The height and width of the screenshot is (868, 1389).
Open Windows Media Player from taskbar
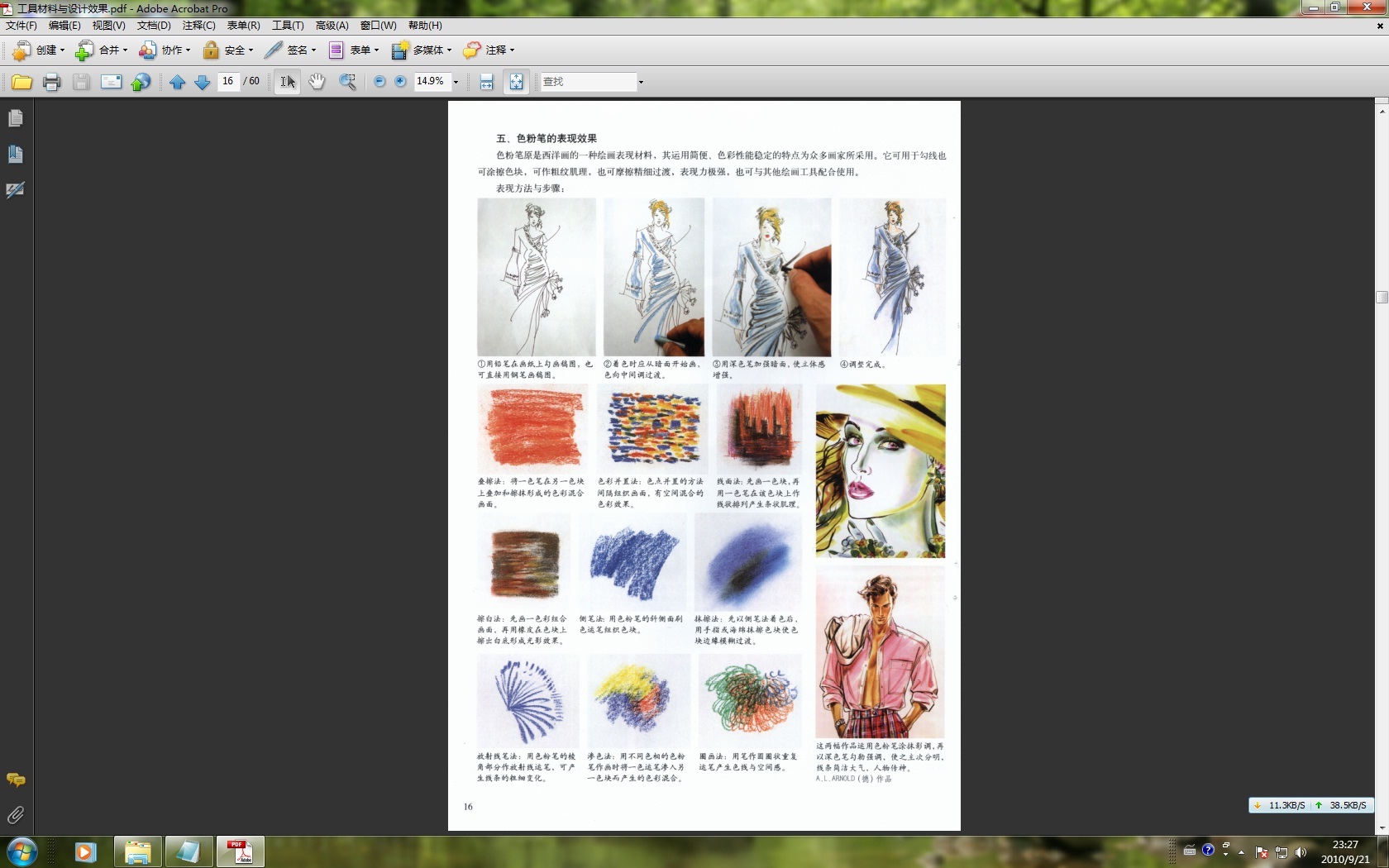click(x=85, y=851)
